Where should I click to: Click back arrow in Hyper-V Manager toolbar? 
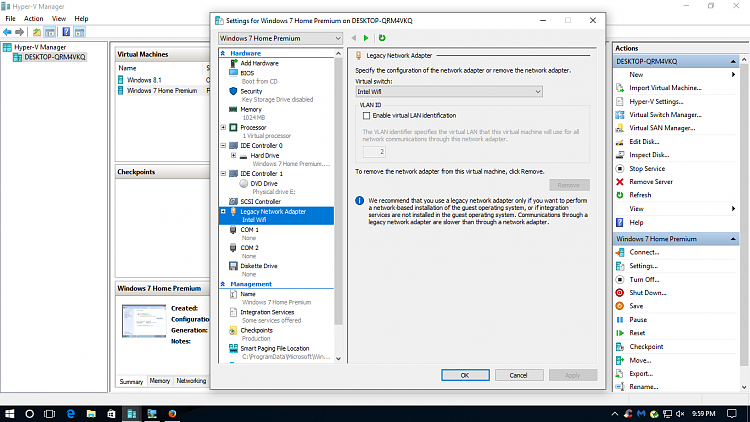(7, 32)
